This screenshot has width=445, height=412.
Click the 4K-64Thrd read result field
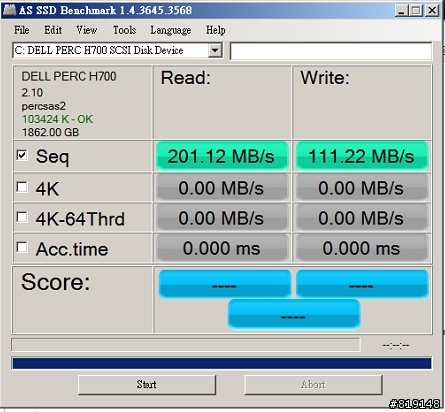pyautogui.click(x=222, y=218)
